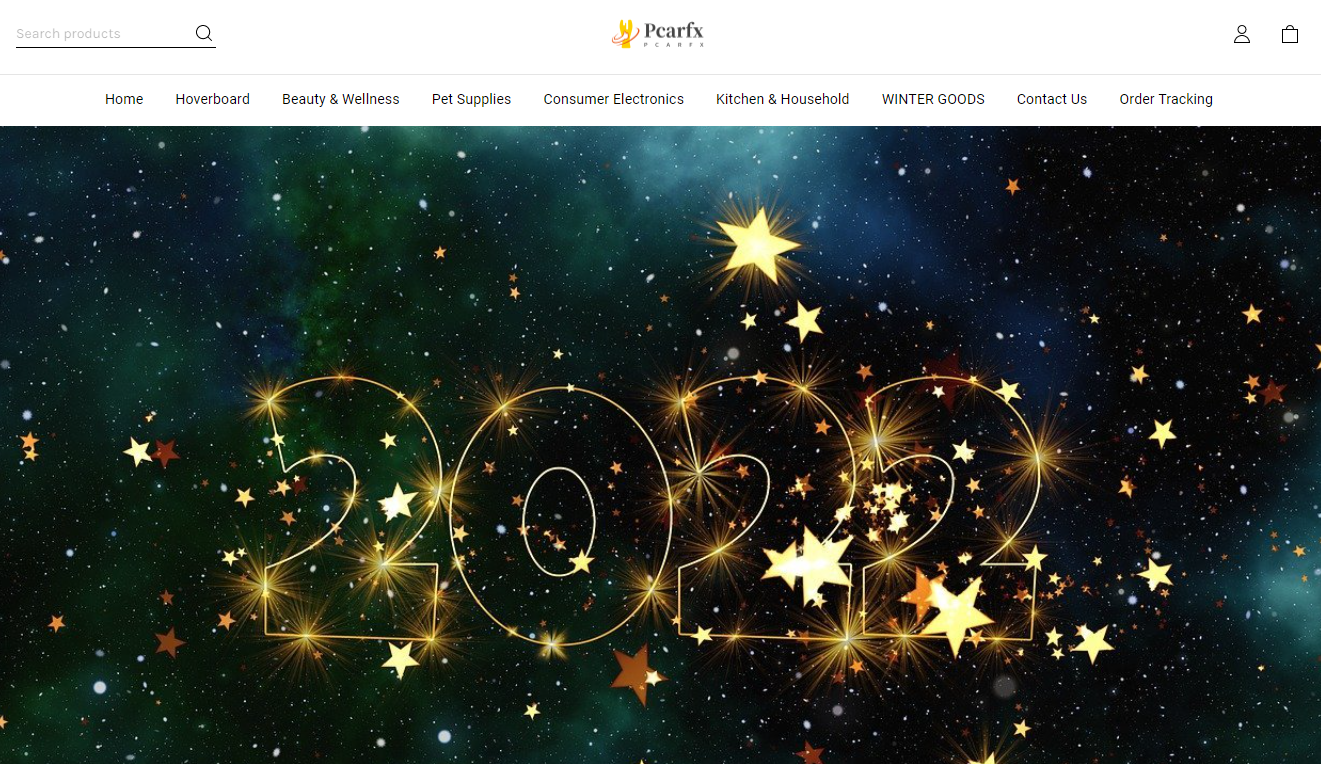The height and width of the screenshot is (764, 1321).
Task: Focus the Search products field
Action: tap(104, 33)
